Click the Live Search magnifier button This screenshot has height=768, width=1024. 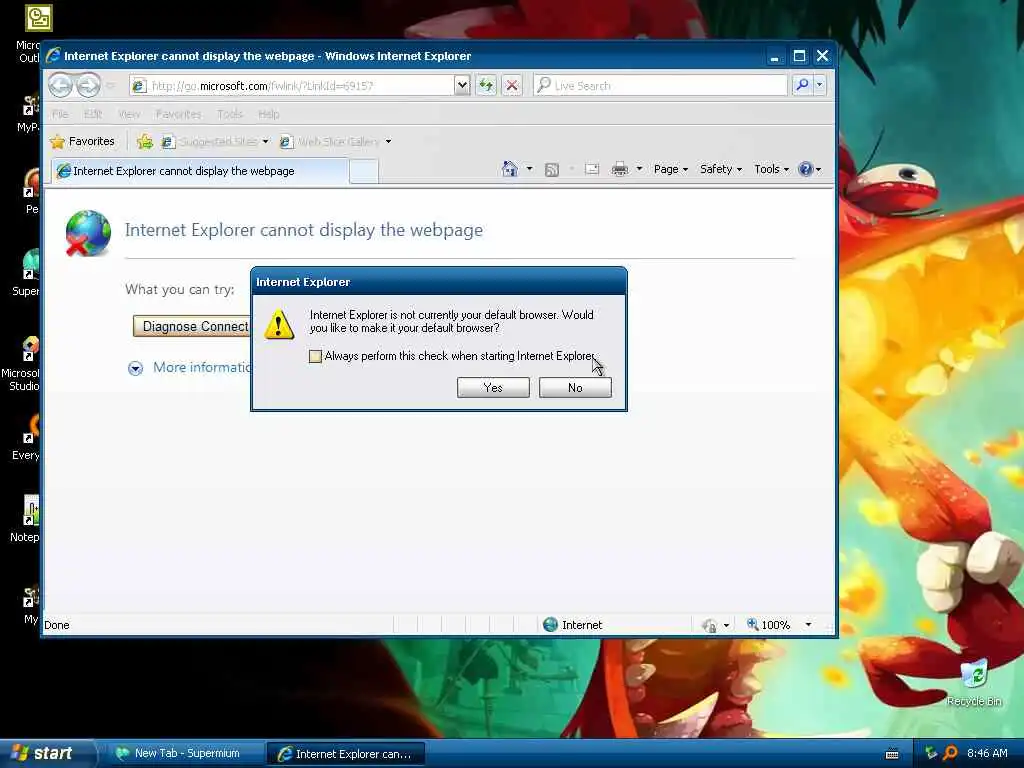(x=802, y=85)
